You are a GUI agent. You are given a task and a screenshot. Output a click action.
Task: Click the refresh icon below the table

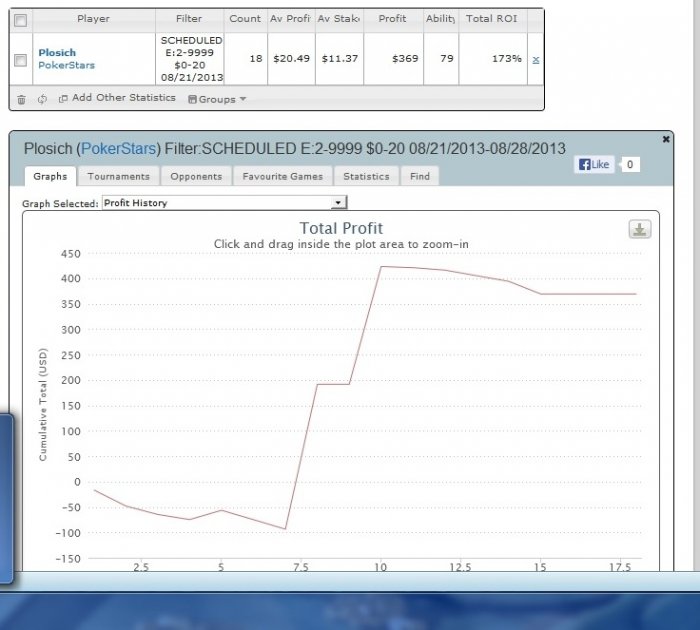point(42,99)
